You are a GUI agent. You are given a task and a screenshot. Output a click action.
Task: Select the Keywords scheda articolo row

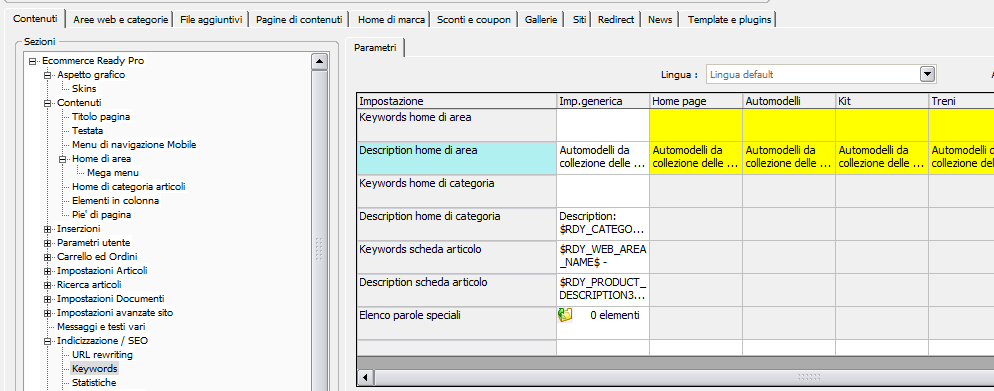click(x=456, y=257)
